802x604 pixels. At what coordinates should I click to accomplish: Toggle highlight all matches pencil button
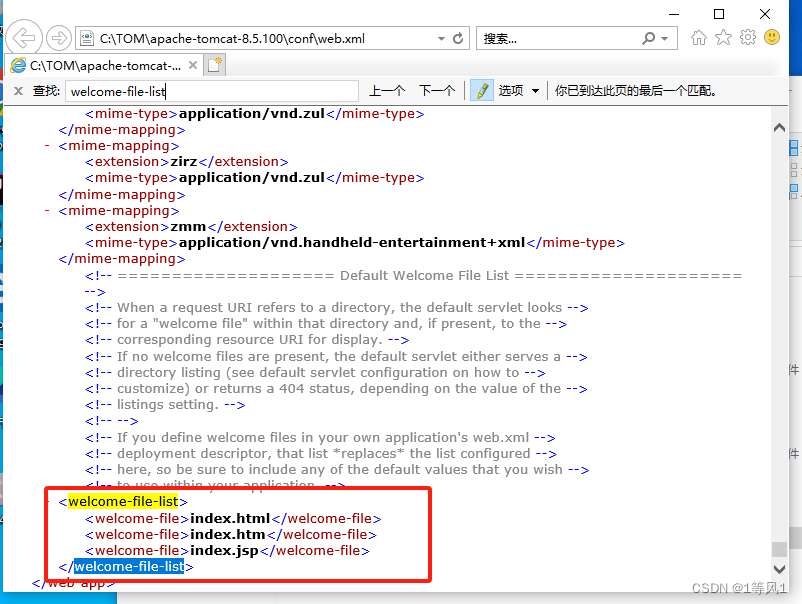click(482, 91)
